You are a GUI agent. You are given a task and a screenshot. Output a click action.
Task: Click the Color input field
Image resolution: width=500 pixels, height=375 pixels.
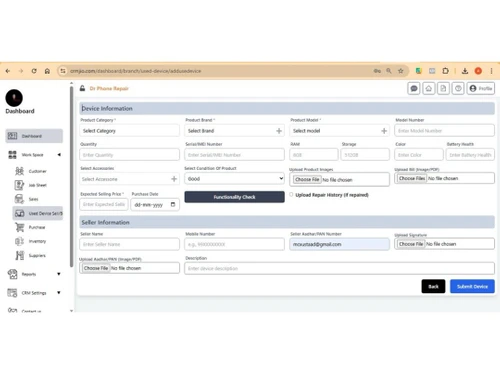click(x=419, y=155)
